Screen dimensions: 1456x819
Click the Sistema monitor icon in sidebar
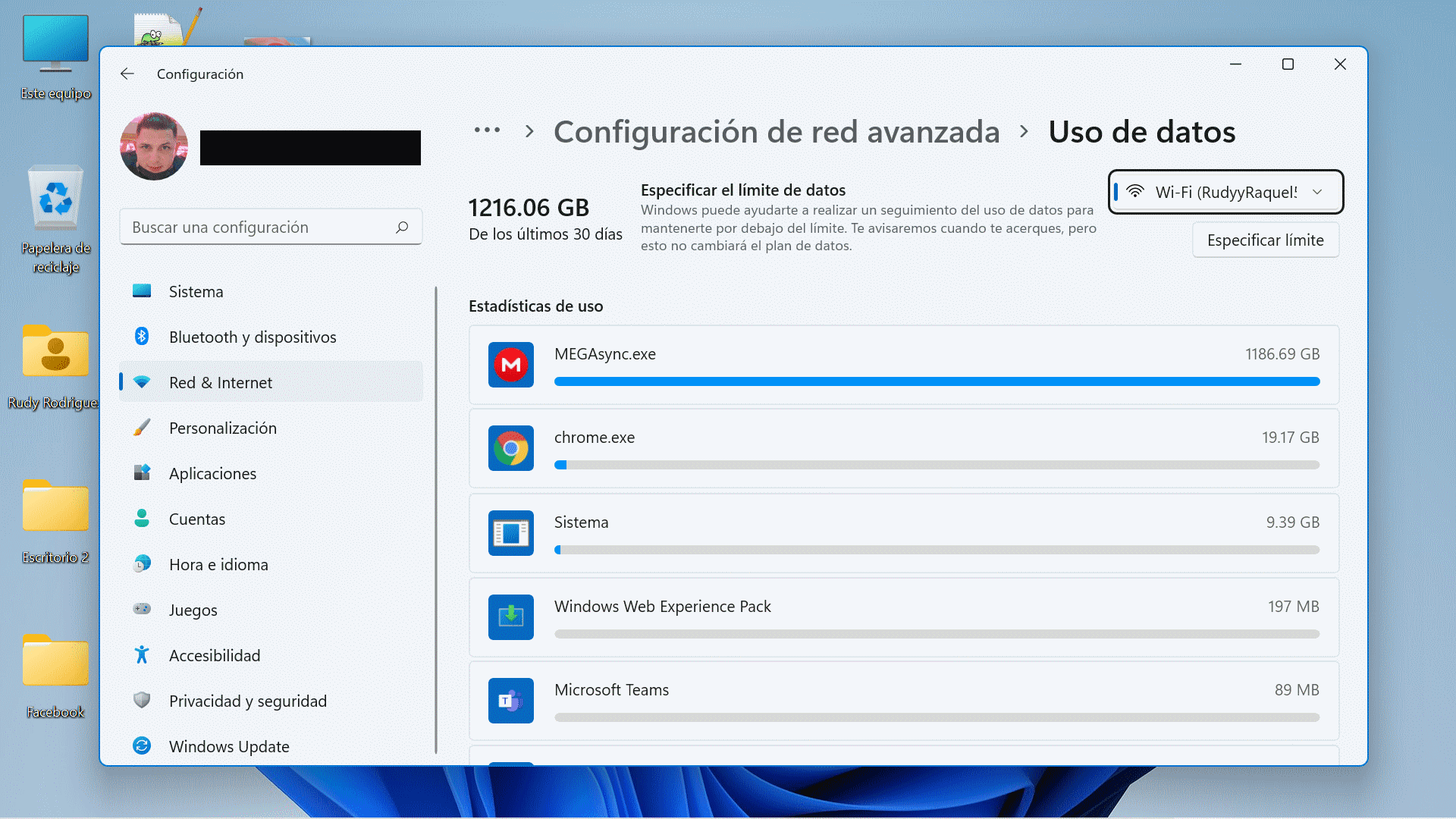point(142,290)
